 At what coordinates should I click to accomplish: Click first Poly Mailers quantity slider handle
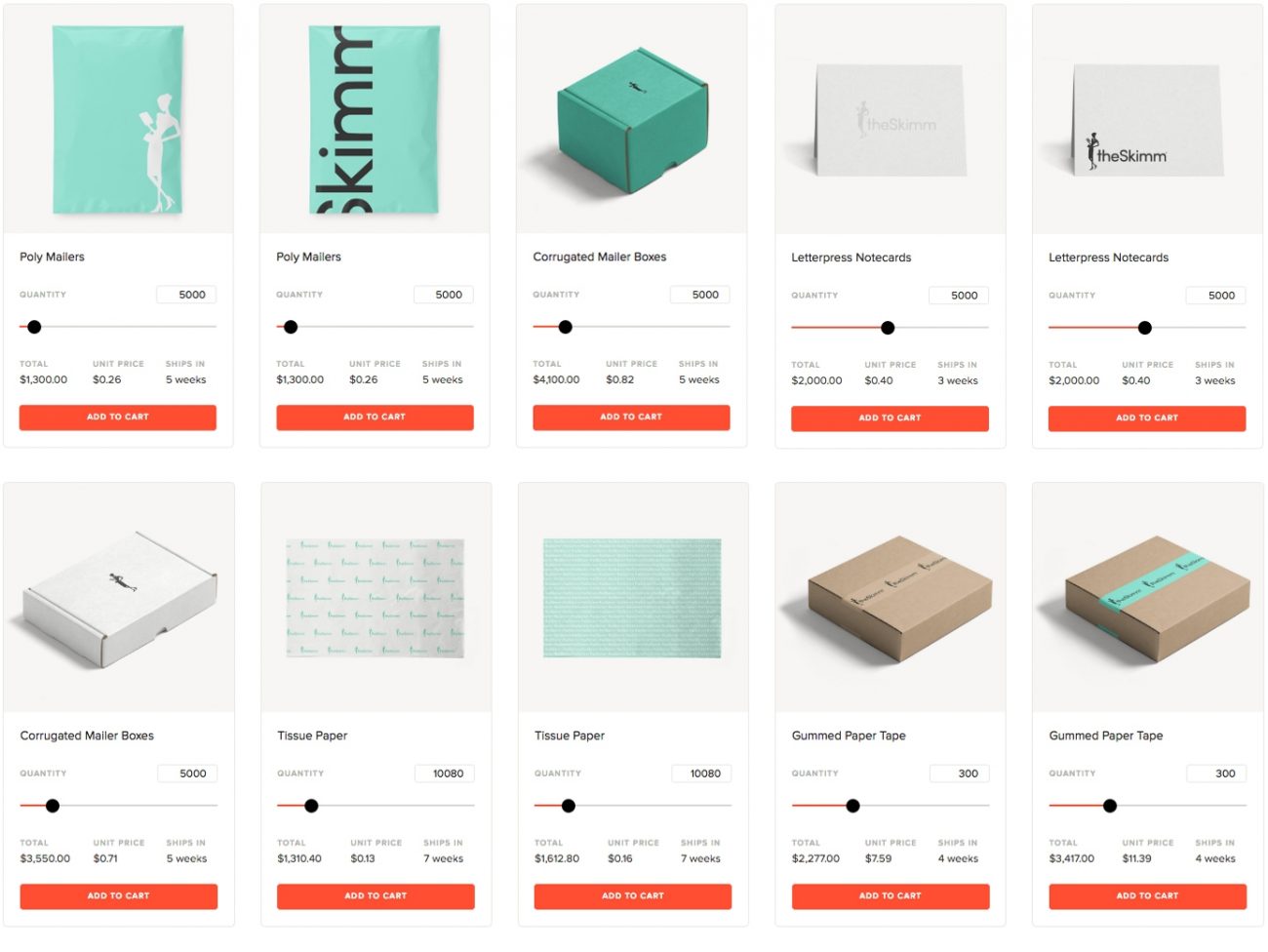[x=34, y=327]
